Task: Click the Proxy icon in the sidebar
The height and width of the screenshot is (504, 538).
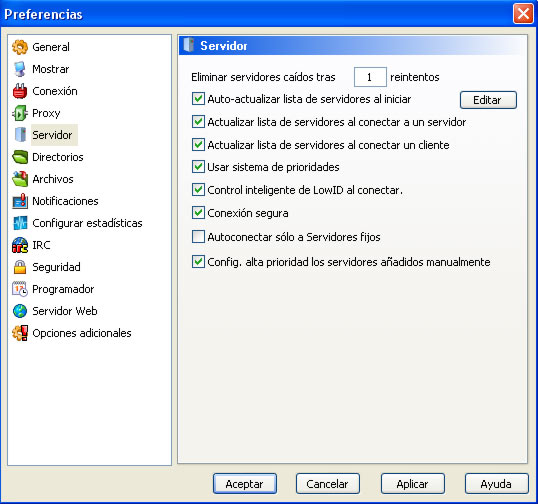Action: pyautogui.click(x=20, y=113)
